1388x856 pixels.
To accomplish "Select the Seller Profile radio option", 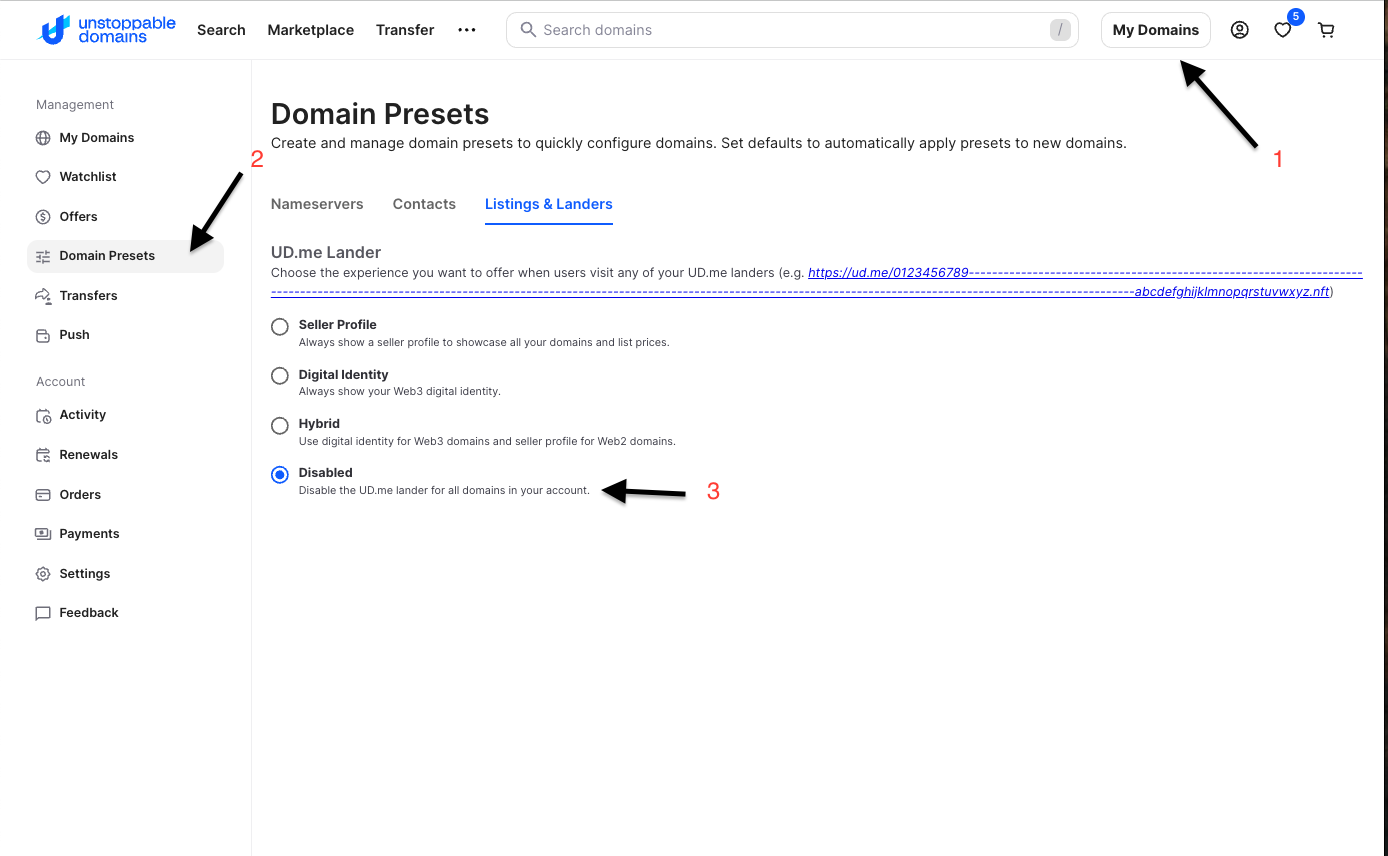I will 280,326.
